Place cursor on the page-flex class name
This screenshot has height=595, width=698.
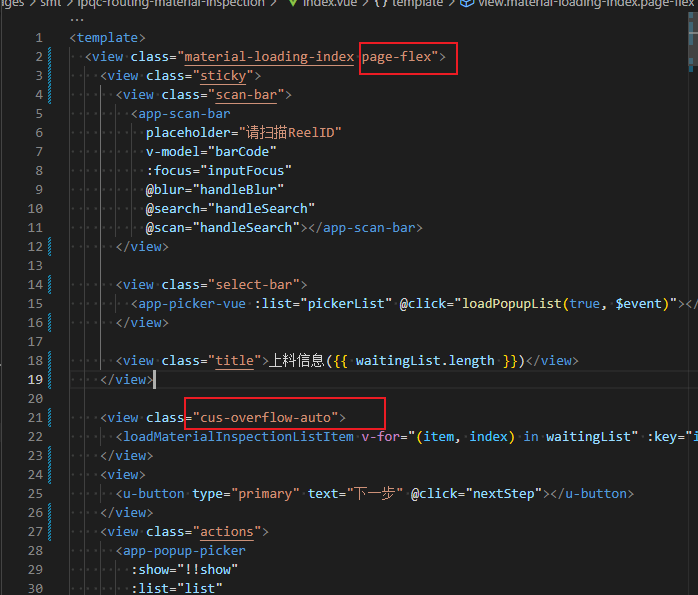click(397, 57)
